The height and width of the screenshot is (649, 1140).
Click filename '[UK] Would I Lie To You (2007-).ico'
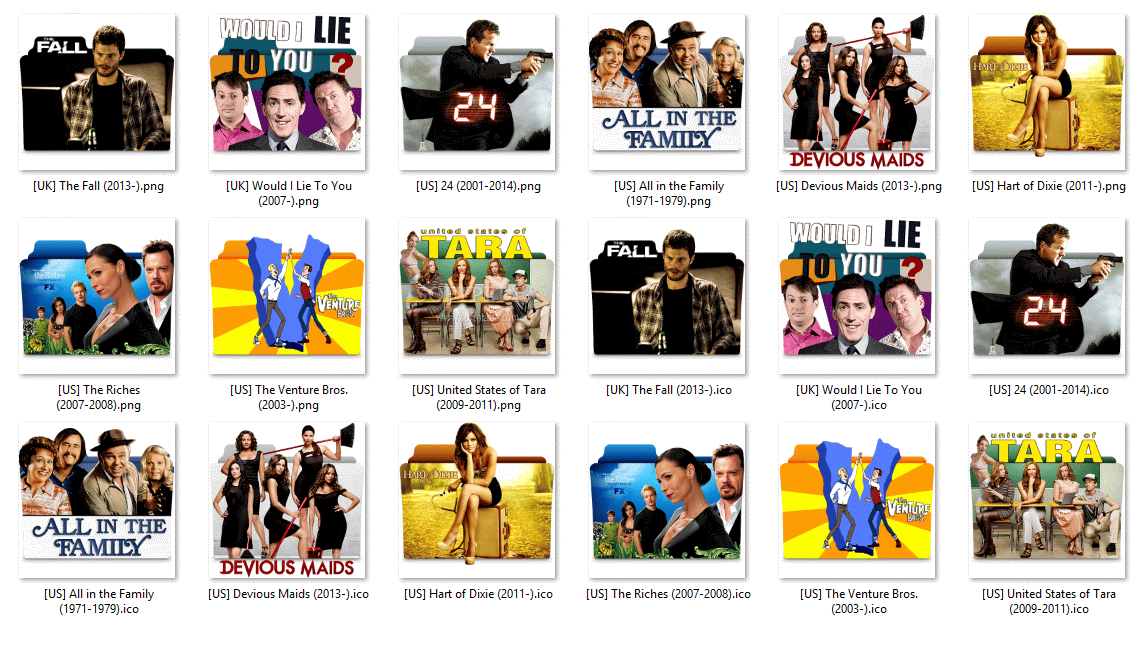click(859, 398)
